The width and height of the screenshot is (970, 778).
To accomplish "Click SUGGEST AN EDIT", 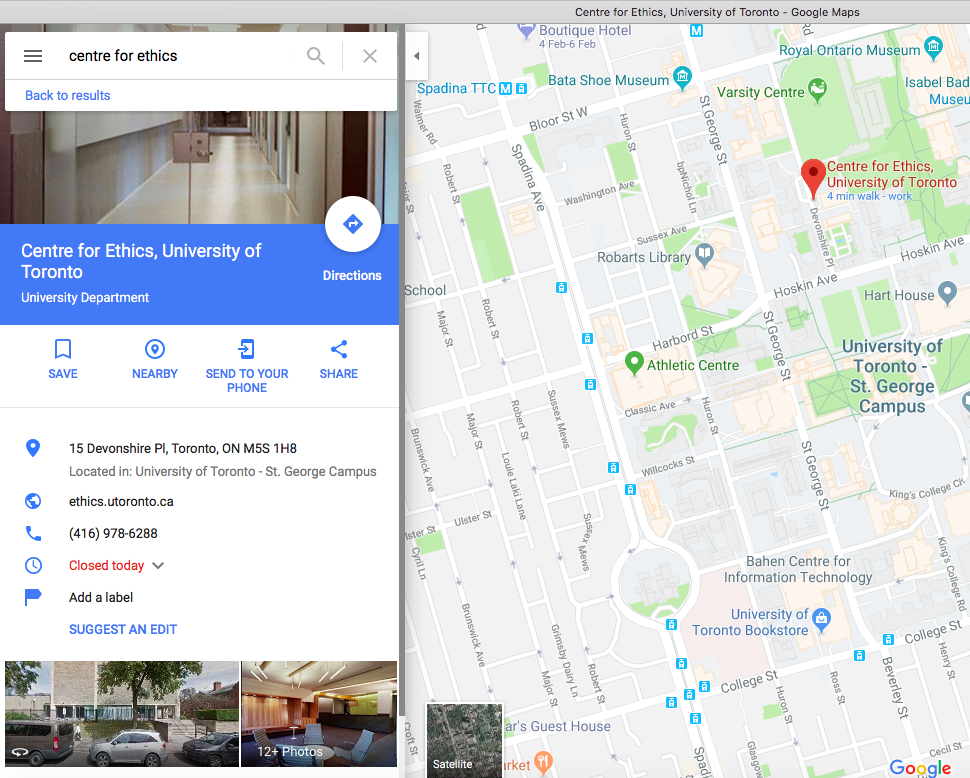I will coord(123,630).
